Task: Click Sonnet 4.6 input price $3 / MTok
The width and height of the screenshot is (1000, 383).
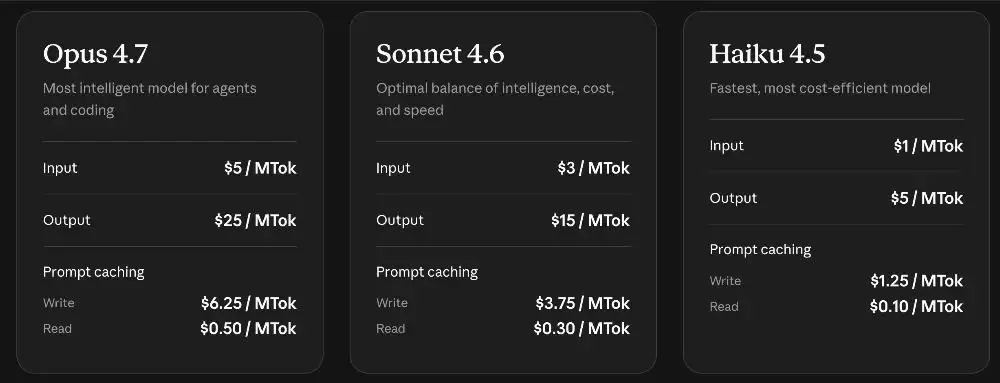Action: click(x=594, y=168)
